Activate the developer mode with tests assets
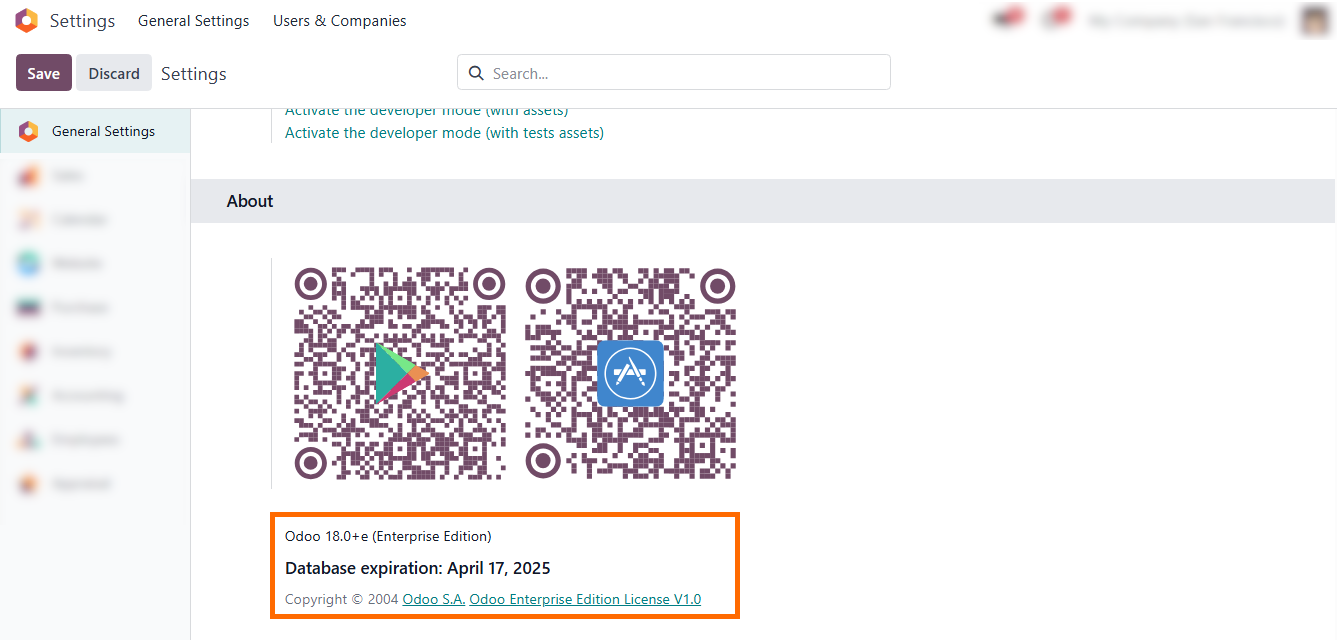 click(444, 132)
